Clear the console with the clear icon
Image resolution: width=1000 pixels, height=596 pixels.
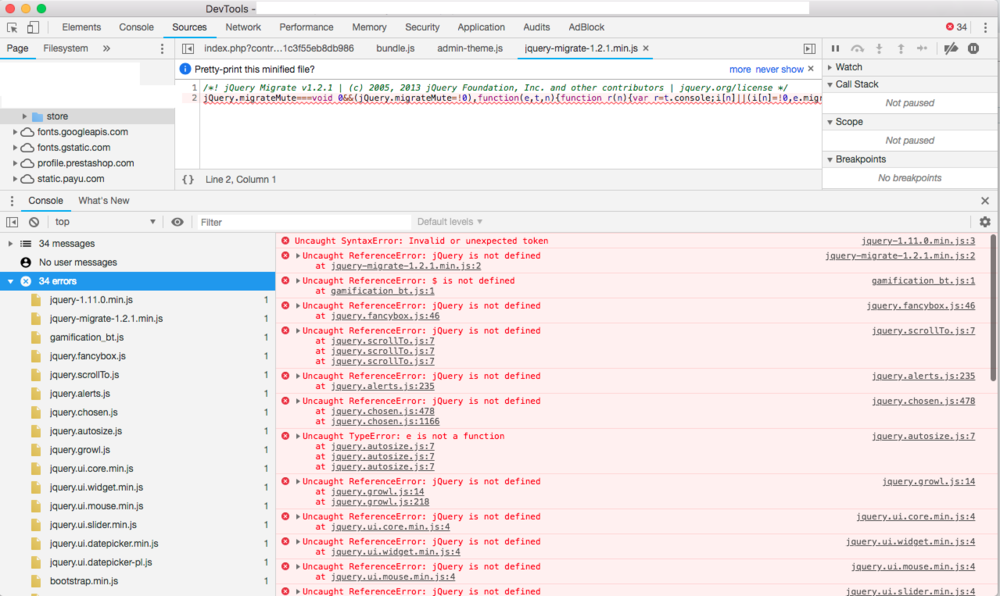click(34, 222)
